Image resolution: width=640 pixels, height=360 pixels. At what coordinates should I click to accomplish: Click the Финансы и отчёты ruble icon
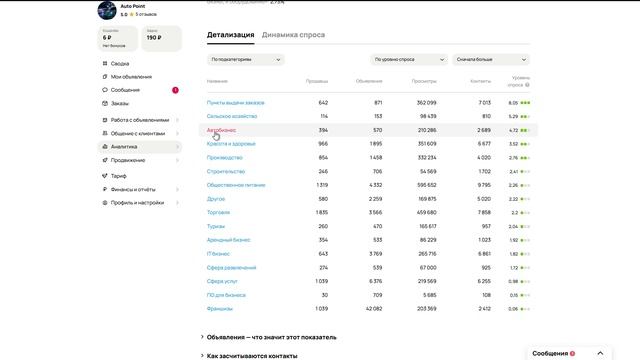point(105,189)
